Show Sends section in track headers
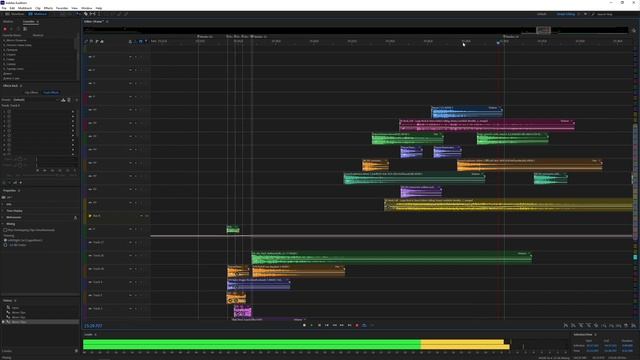The height and width of the screenshot is (360, 640). coord(97,41)
